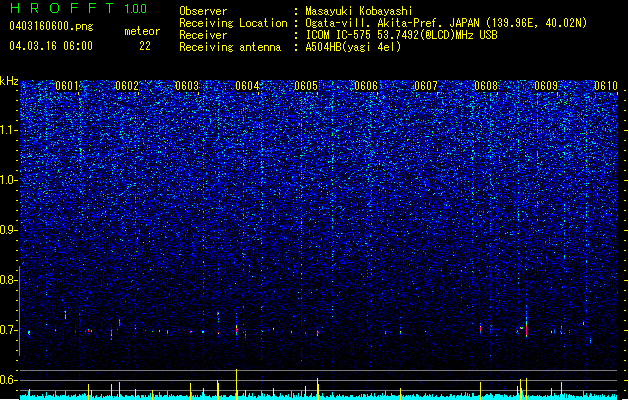Click receiver value ICOM IC-575 53.7492 MHz USB
629x400 pixels.
401,35
